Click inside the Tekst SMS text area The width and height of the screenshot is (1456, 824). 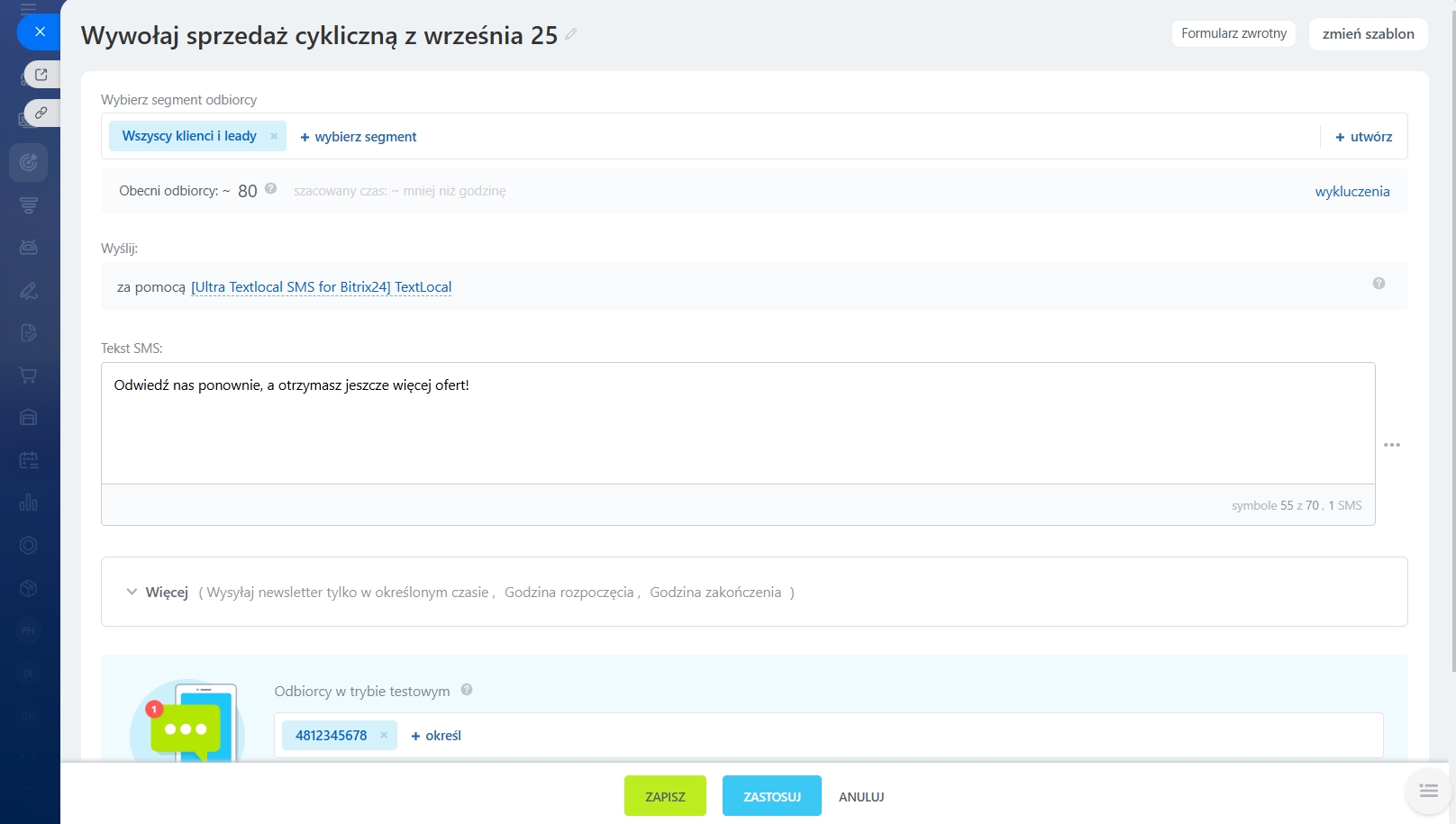click(737, 423)
